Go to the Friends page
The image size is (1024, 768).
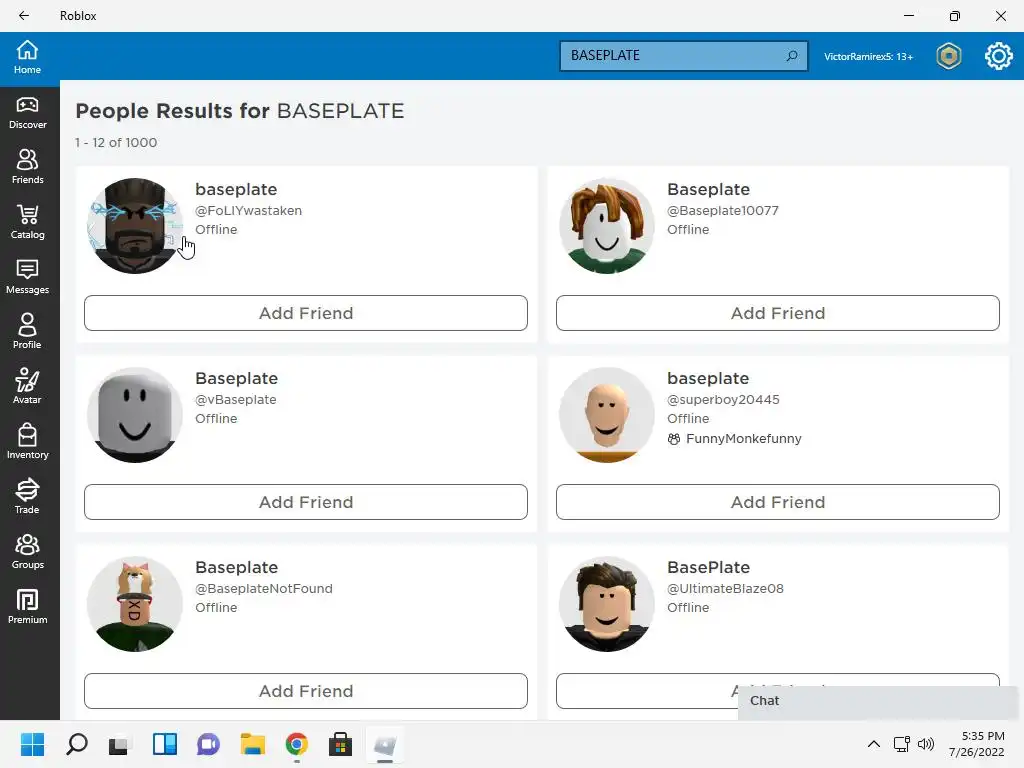(27, 167)
